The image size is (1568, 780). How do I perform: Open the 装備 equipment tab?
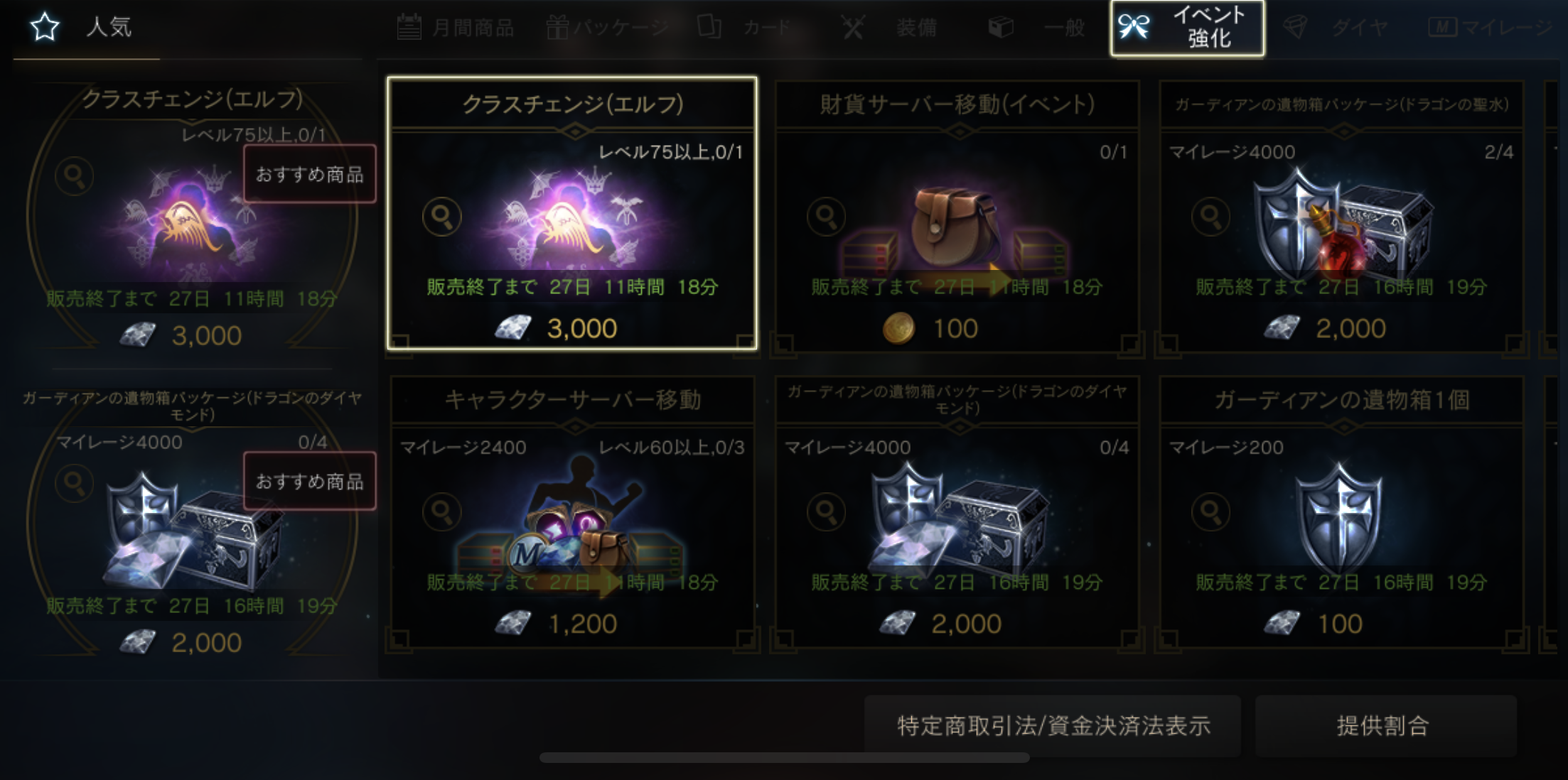click(890, 28)
